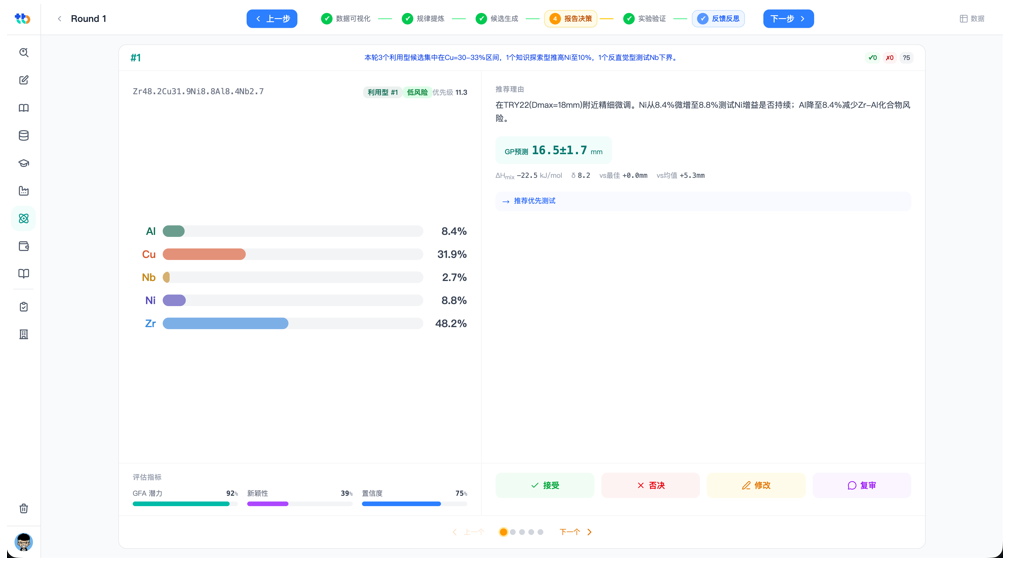Click the 低风险 green tag
This screenshot has width=1014, height=565.
tap(417, 92)
